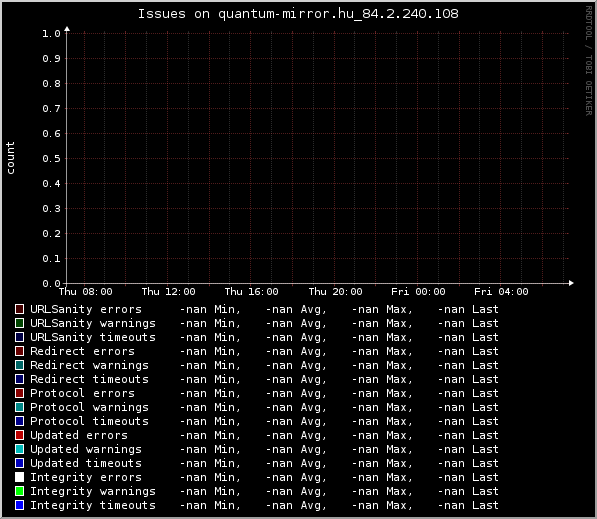Screen dimensions: 597x519
Task: Click the x-axis arrowhead at right
Action: click(x=571, y=283)
